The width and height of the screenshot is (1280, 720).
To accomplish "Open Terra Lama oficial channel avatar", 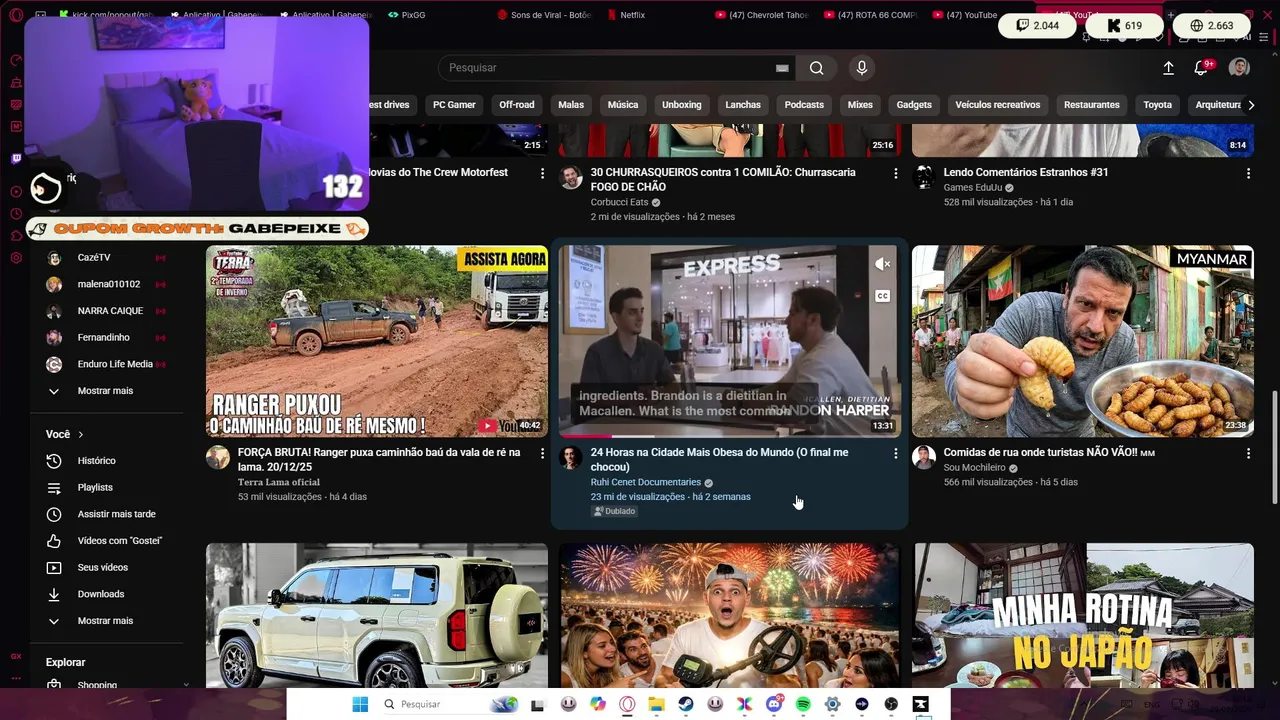I will pos(218,458).
